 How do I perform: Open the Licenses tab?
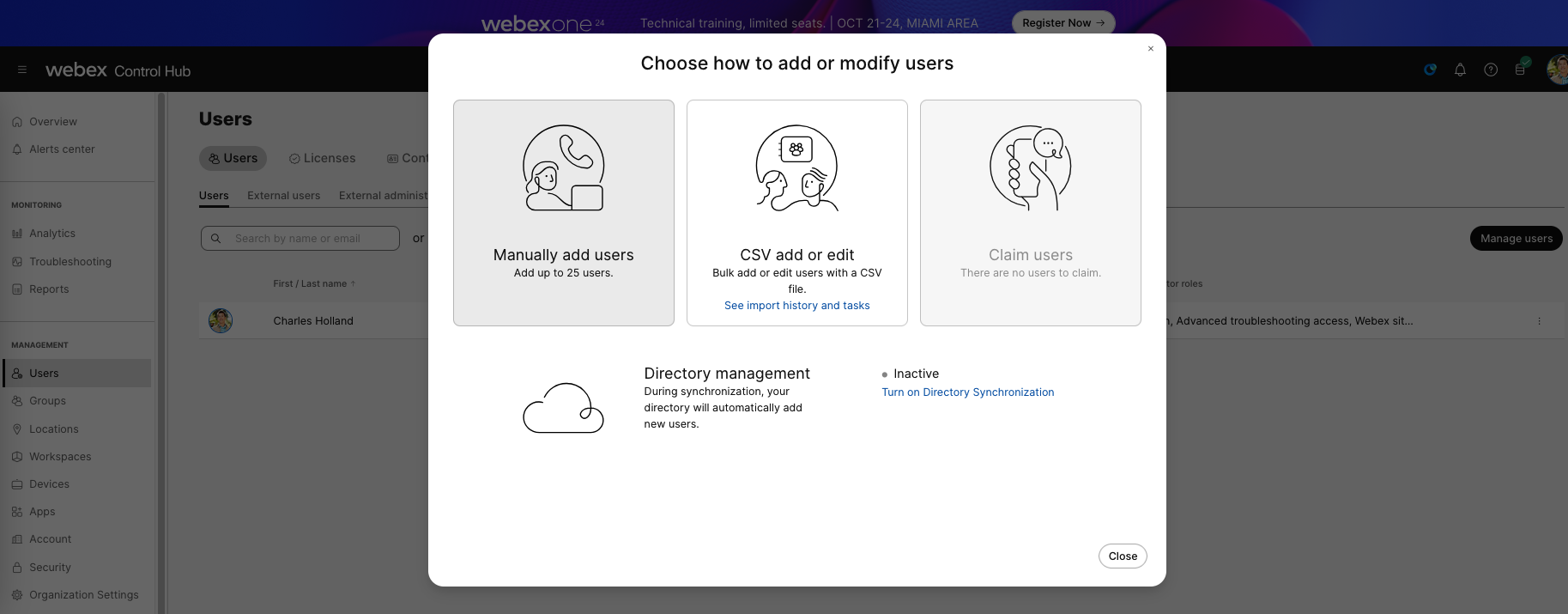[323, 159]
